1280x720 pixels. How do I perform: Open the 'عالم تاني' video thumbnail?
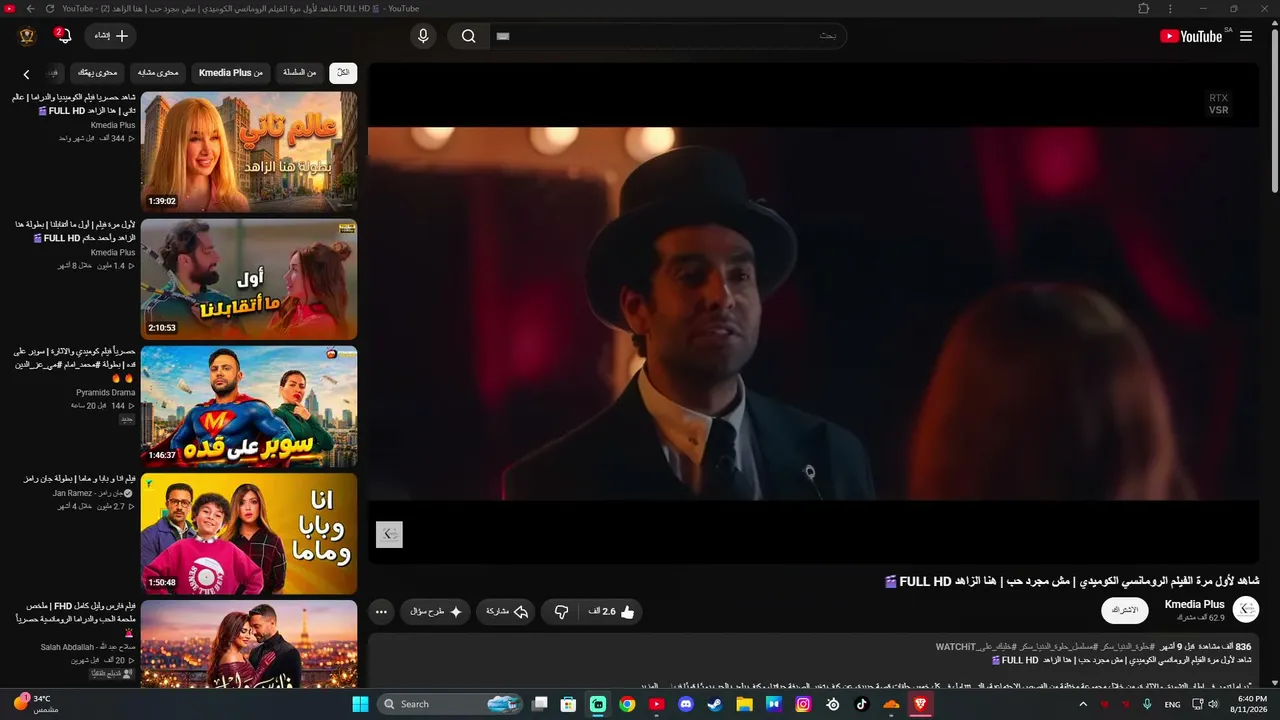249,152
